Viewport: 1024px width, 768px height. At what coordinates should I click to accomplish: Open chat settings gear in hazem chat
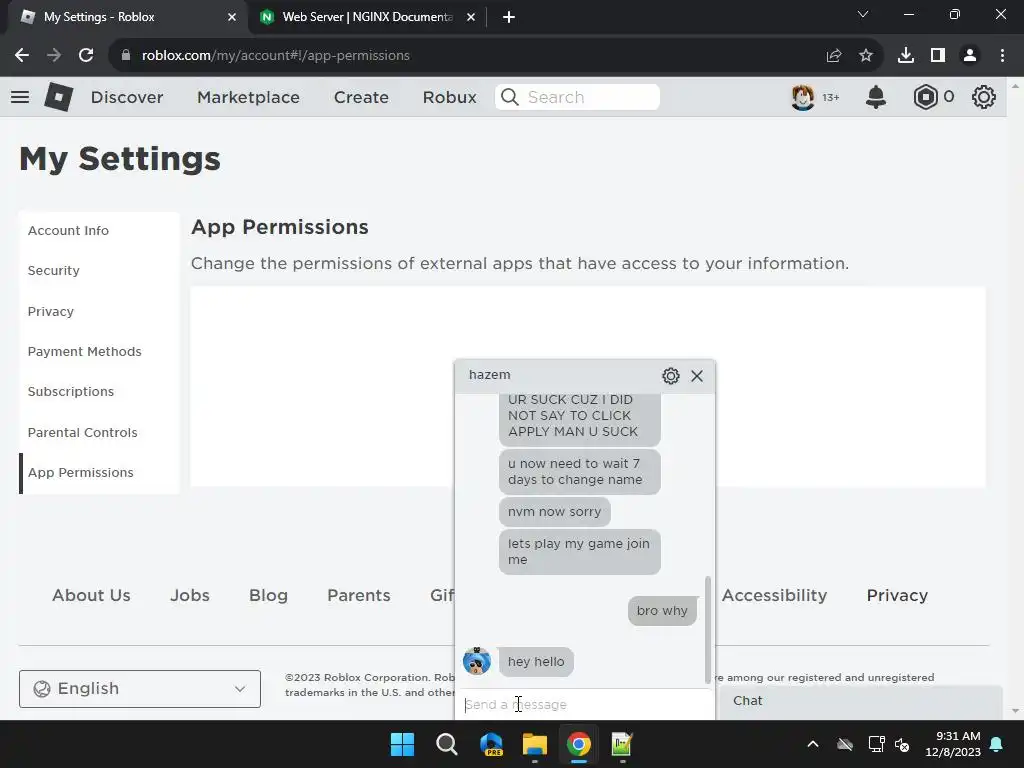pyautogui.click(x=671, y=376)
